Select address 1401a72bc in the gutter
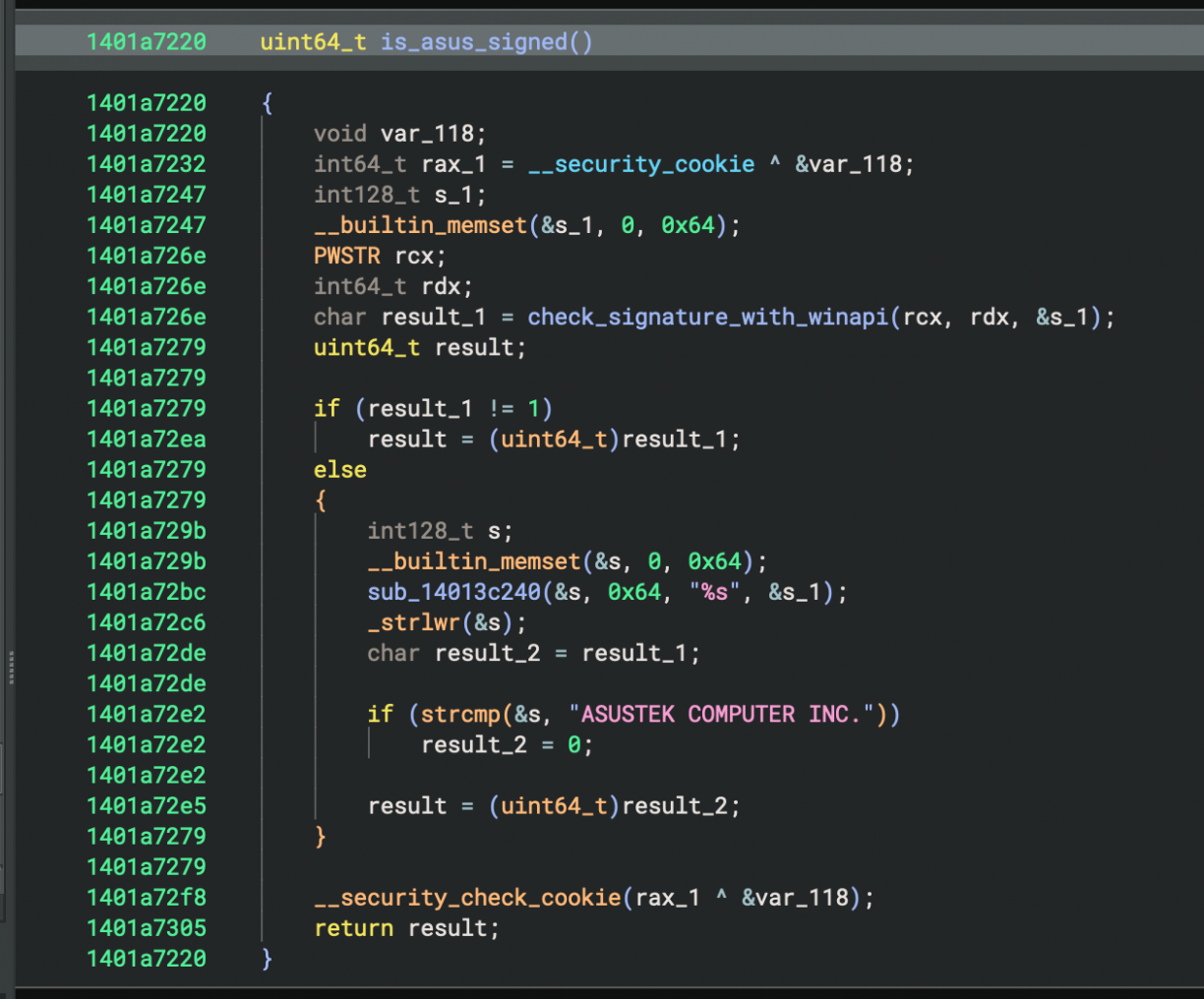1204x999 pixels. tap(147, 592)
